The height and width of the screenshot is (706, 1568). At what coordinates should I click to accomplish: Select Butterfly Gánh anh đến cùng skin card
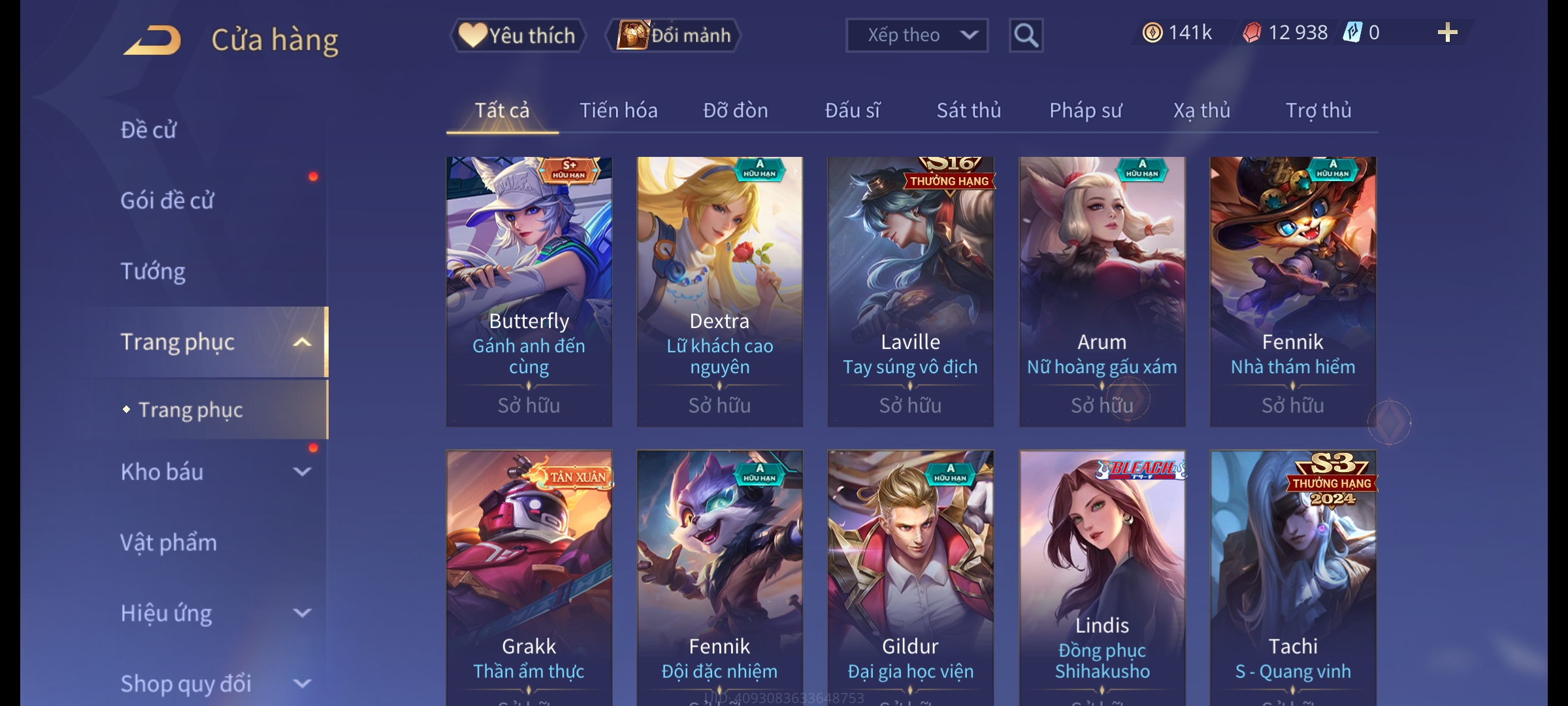coord(529,292)
